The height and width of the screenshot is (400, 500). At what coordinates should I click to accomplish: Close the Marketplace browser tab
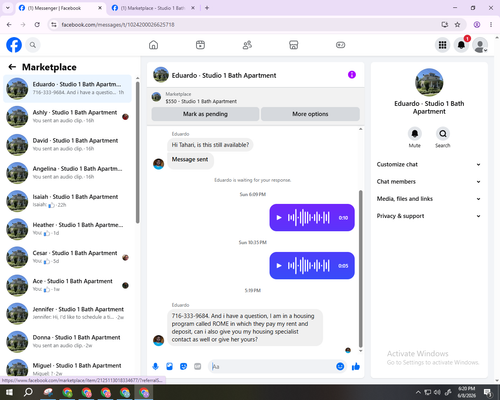tap(193, 8)
